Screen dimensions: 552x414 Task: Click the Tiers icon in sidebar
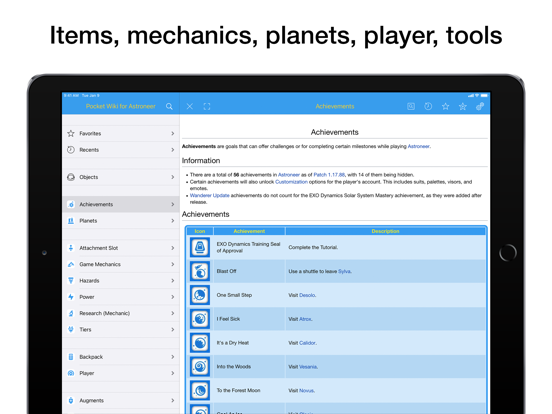[71, 330]
